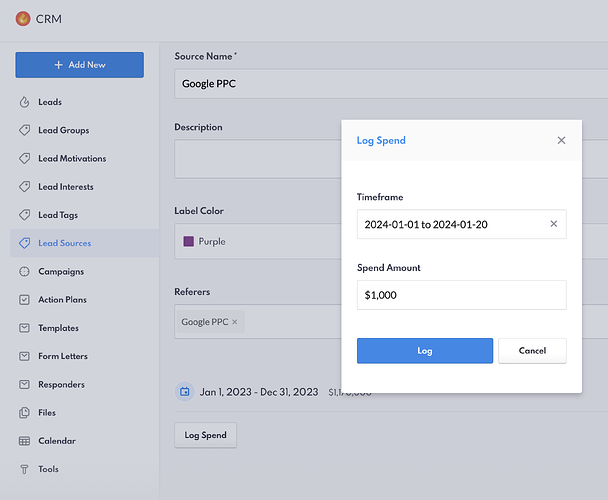This screenshot has height=500, width=608.
Task: Click the Cancel button
Action: (532, 351)
